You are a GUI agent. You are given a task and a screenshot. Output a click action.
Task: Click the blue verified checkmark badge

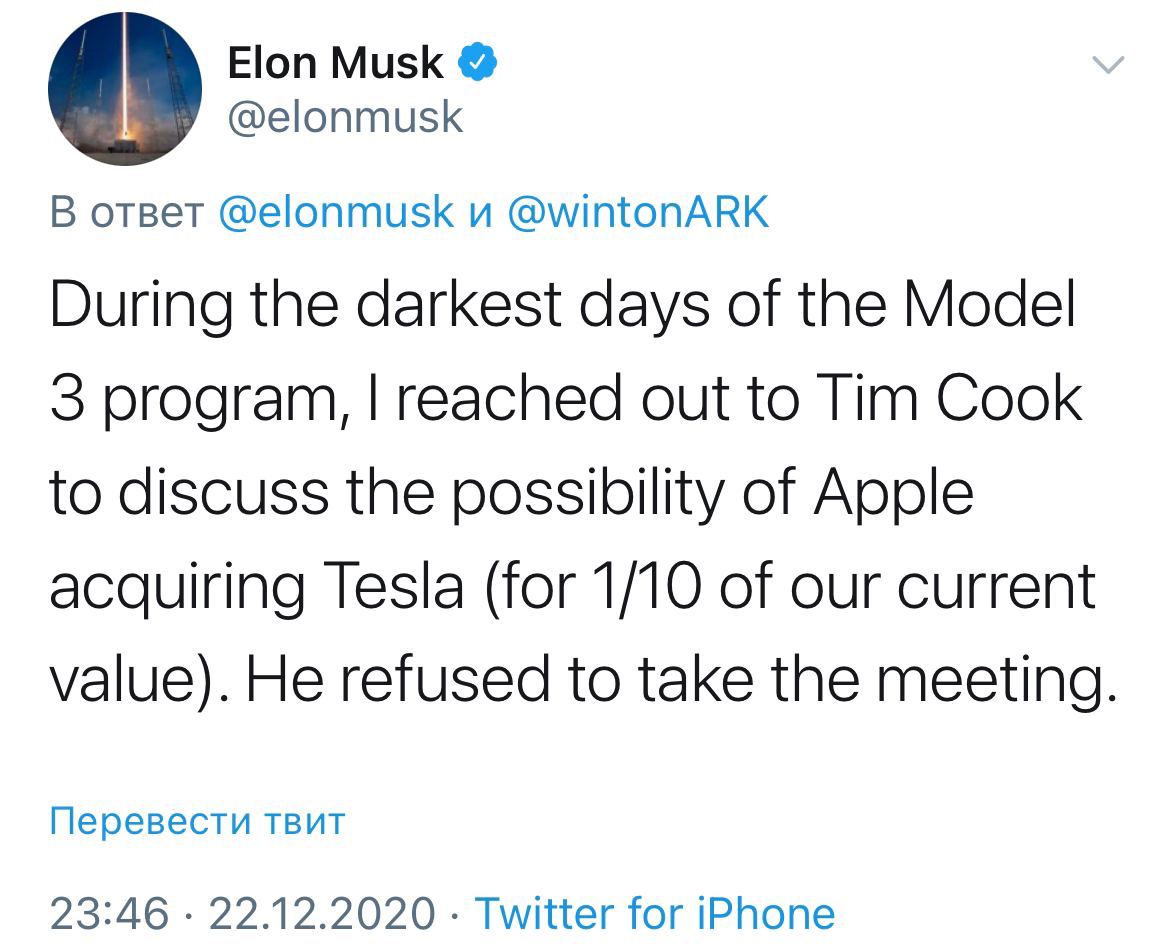(478, 63)
